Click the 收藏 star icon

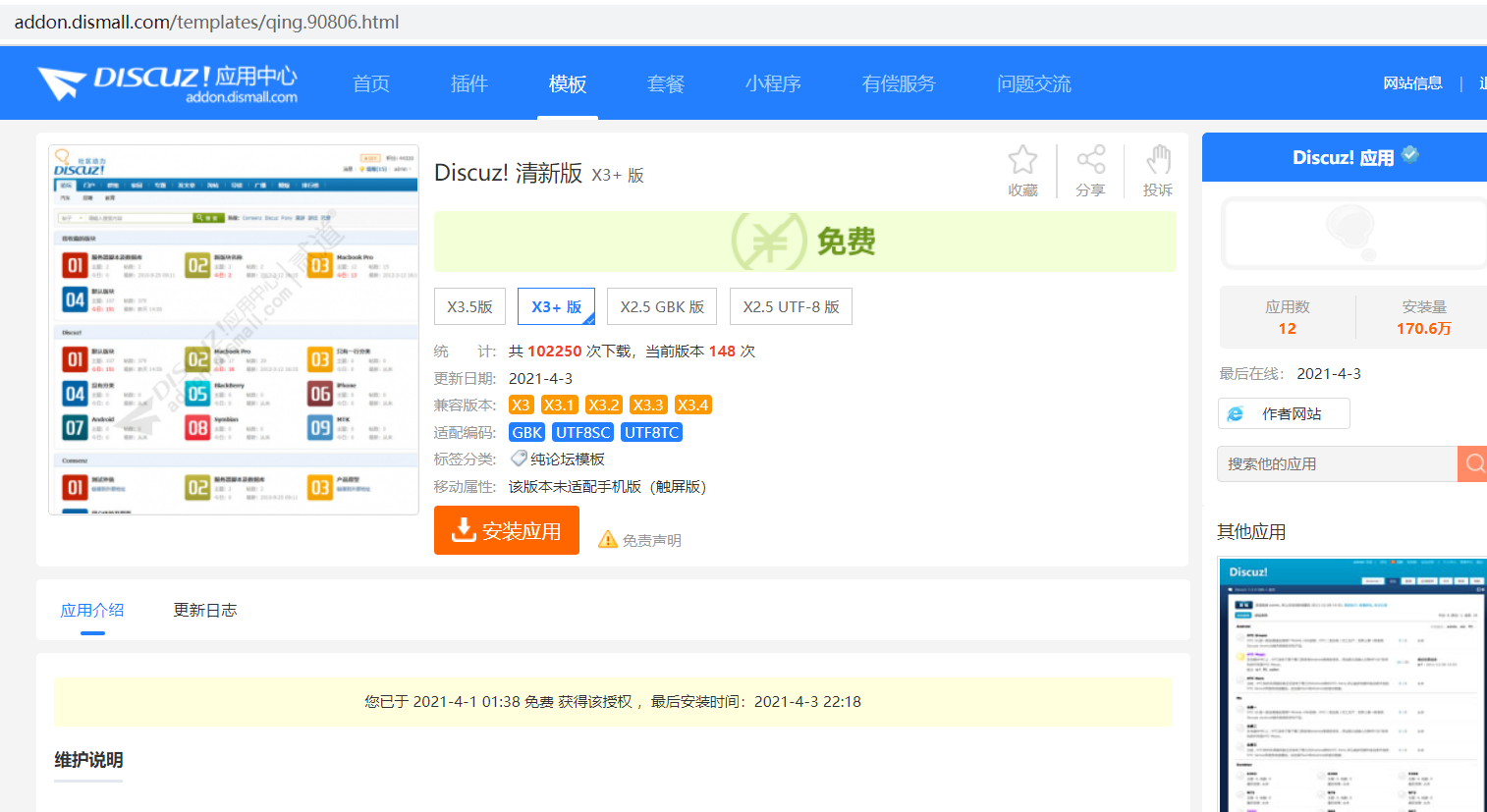[x=1022, y=159]
